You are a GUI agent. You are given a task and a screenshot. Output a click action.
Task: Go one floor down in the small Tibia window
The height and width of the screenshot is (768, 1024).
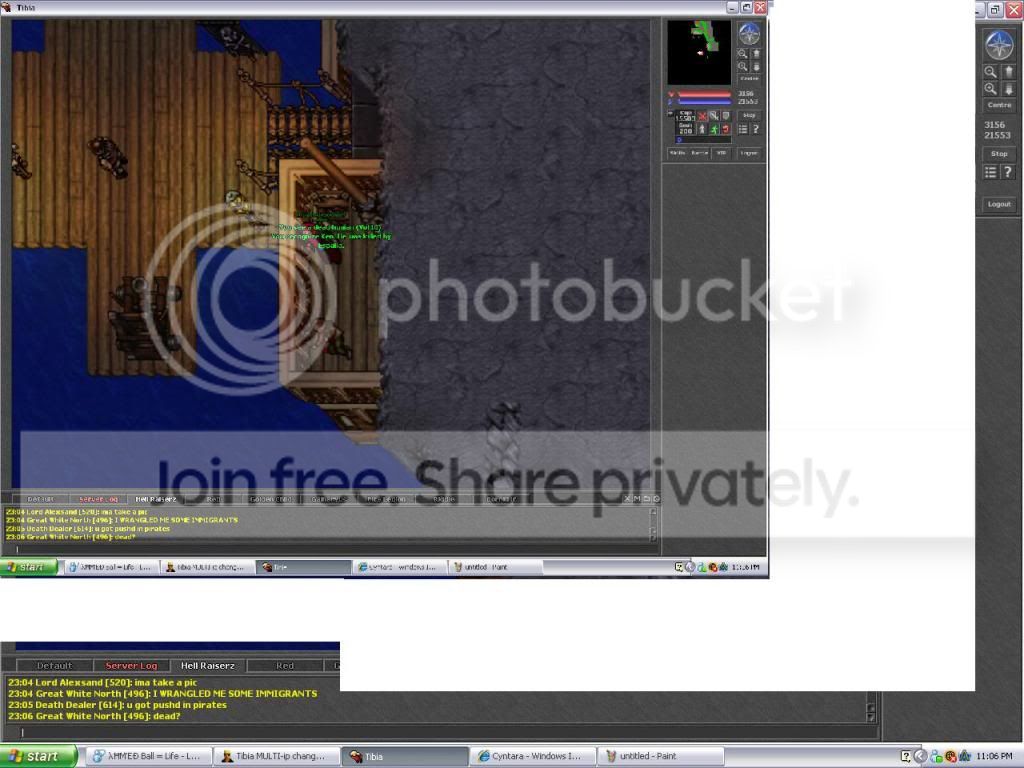point(757,67)
